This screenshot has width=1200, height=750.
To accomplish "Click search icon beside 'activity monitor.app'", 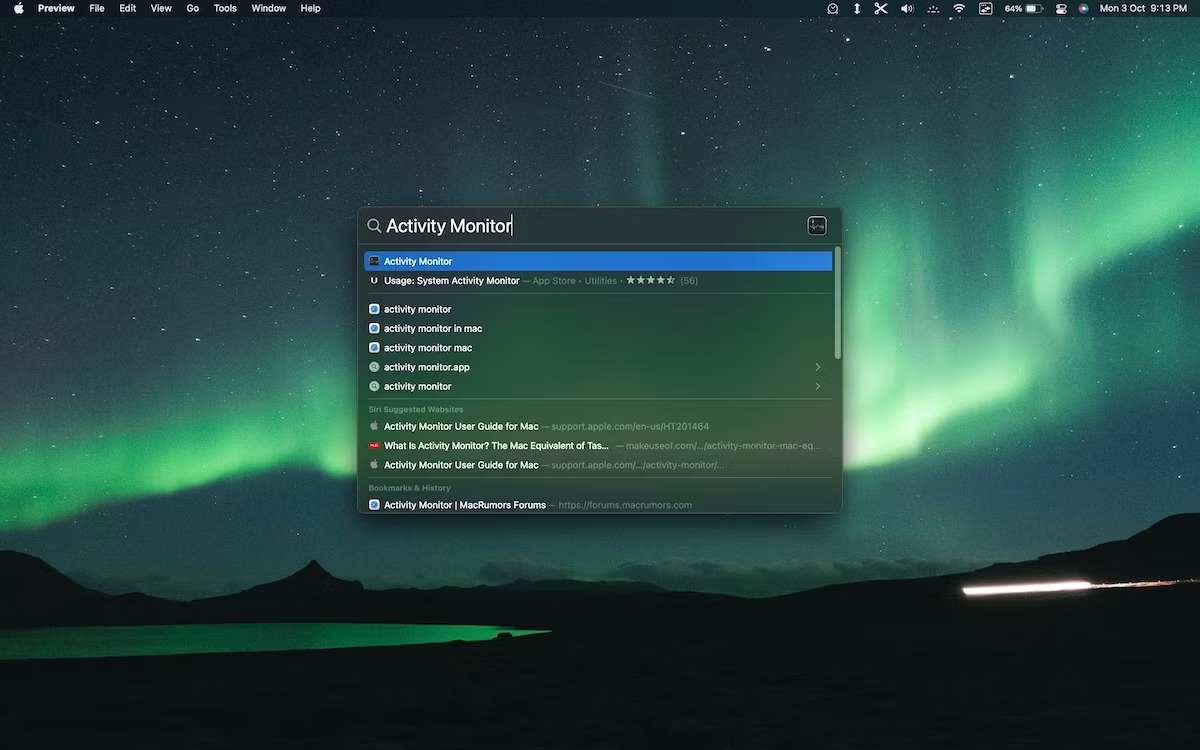I will tap(374, 367).
